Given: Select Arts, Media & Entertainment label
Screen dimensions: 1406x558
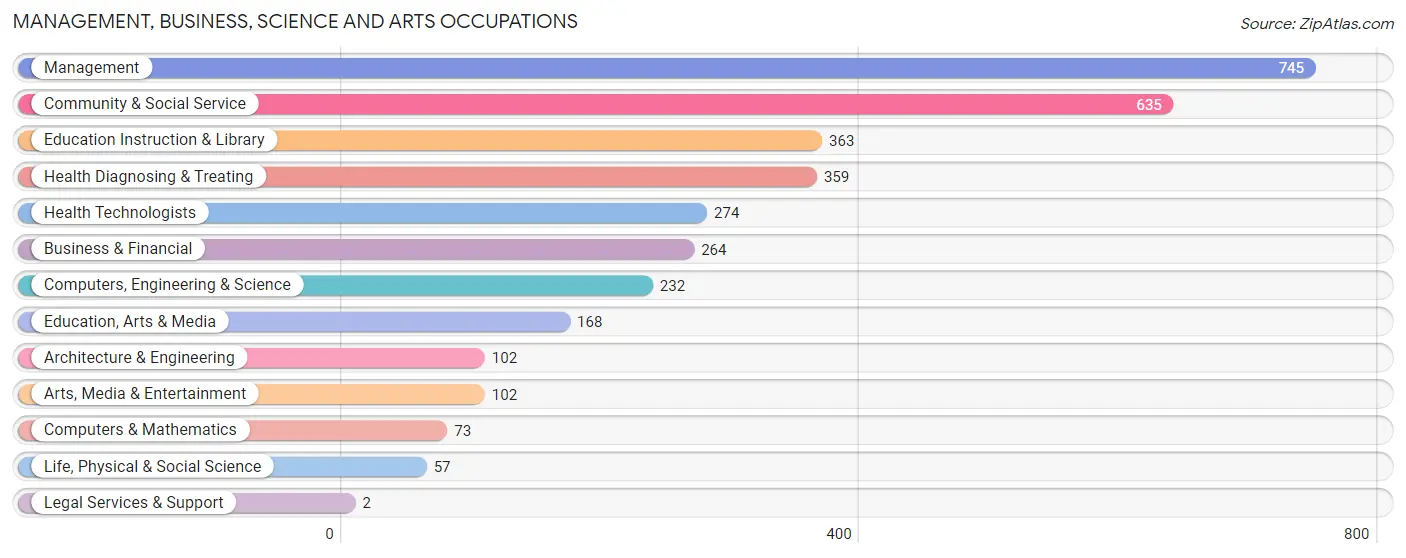Looking at the screenshot, I should (145, 394).
